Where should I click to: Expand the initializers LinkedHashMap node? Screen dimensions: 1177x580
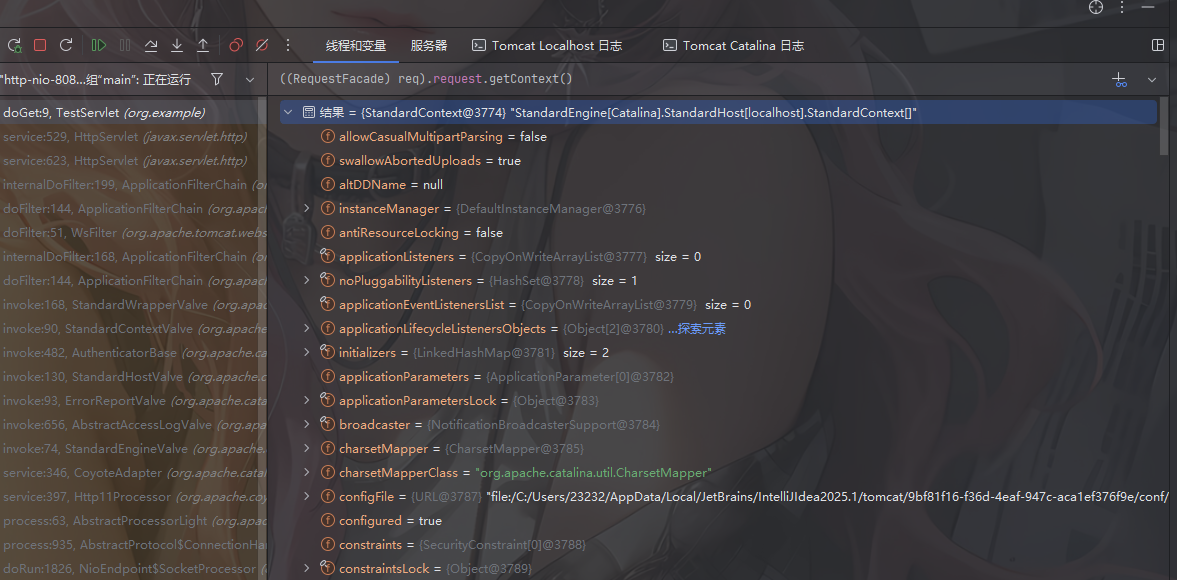point(307,353)
